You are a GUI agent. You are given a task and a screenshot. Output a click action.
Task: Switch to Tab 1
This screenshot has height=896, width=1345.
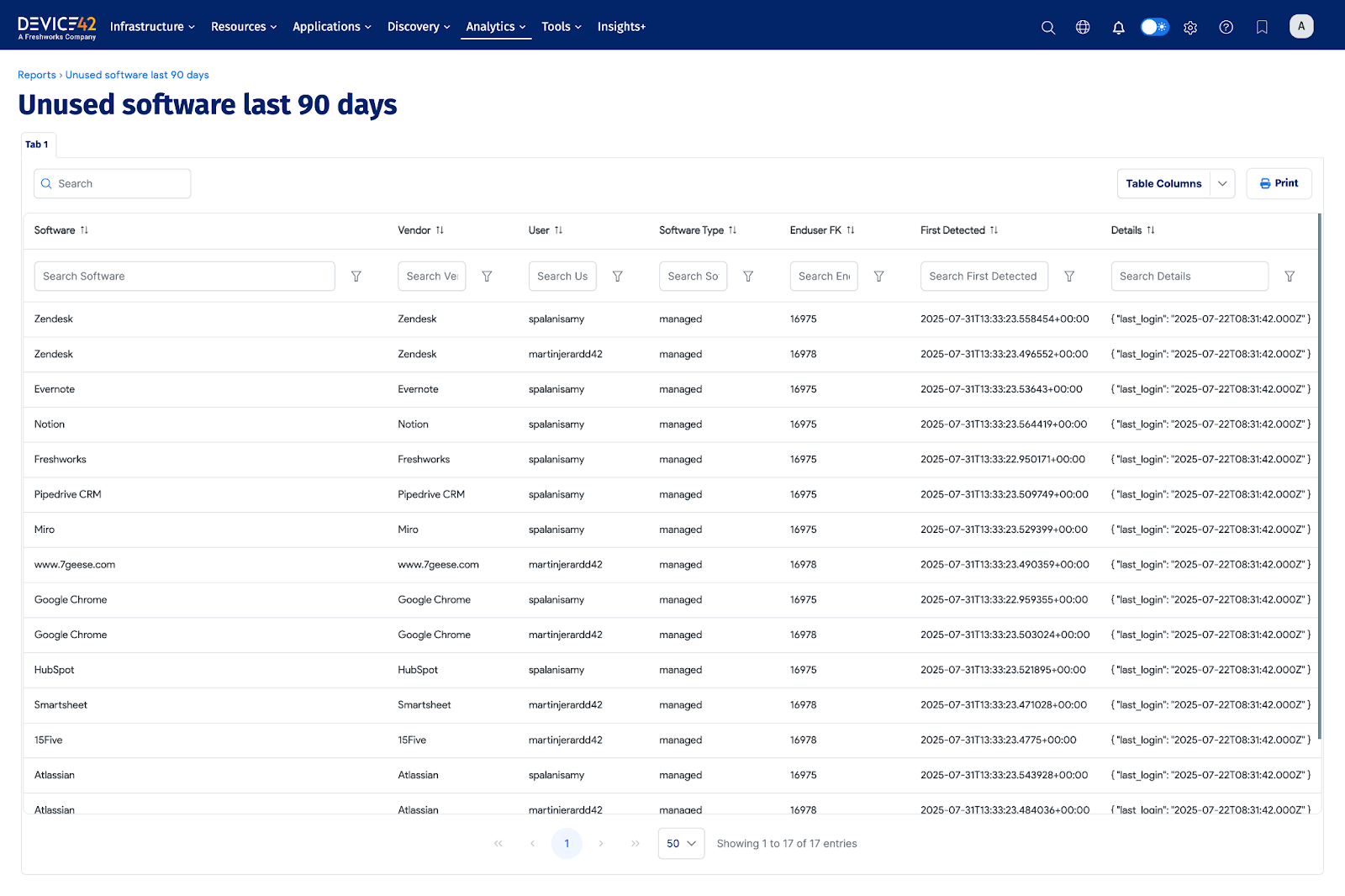pyautogui.click(x=37, y=144)
